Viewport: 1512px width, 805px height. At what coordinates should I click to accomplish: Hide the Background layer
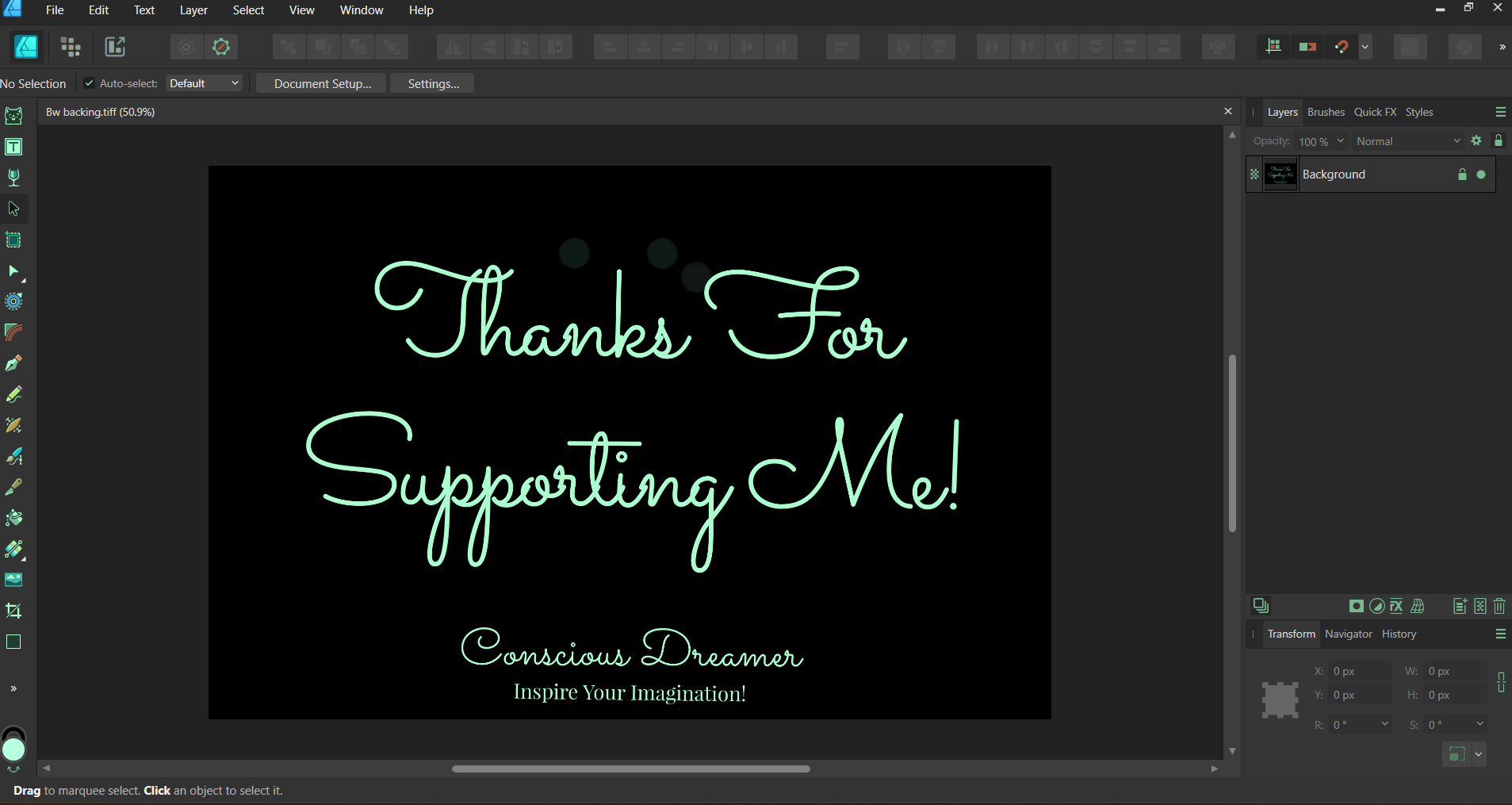coord(1481,174)
